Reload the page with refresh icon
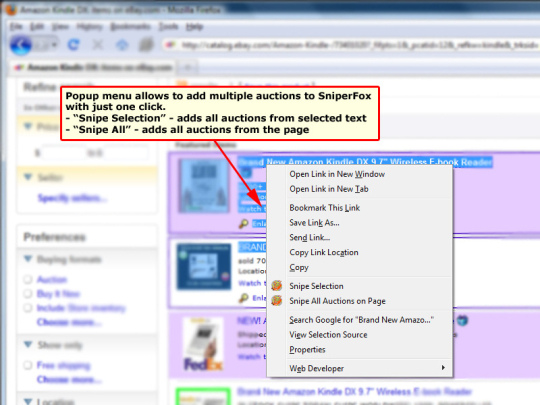Screen dimensions: 540x405 pos(73,45)
